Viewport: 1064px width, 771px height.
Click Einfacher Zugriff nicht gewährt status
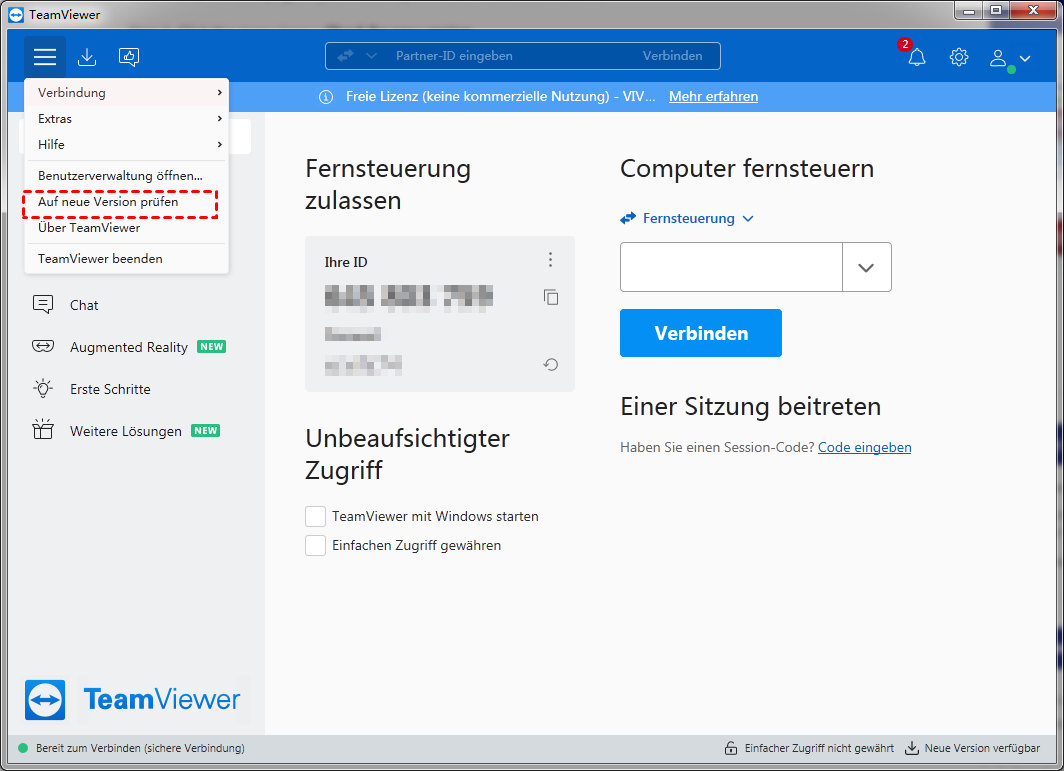(x=819, y=748)
